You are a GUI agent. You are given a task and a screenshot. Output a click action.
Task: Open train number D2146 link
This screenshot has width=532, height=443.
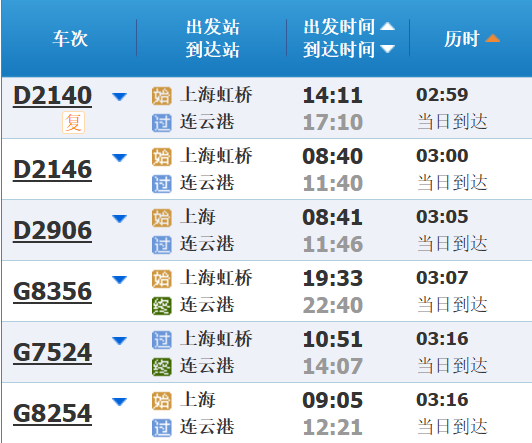coord(53,169)
